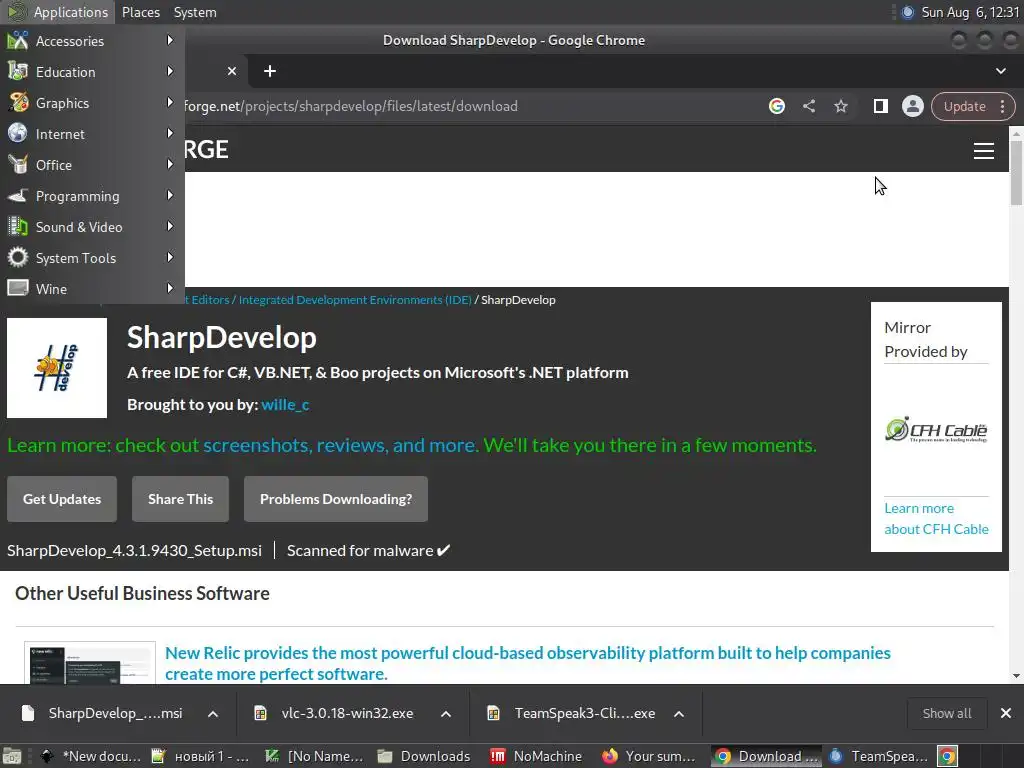
Task: Switch to the NoMachine taskbar window
Action: pos(537,756)
